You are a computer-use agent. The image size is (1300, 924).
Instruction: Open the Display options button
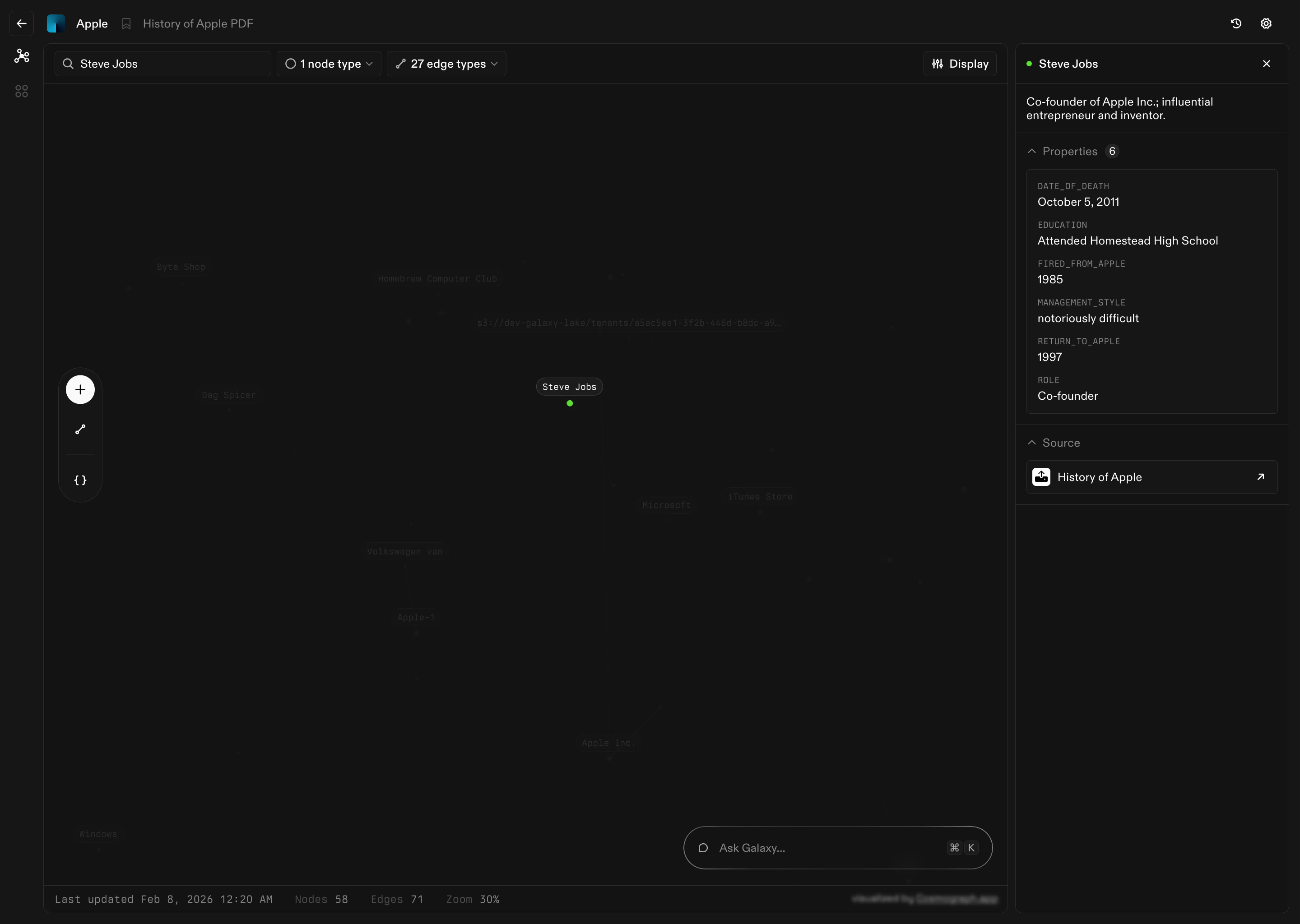pyautogui.click(x=960, y=64)
